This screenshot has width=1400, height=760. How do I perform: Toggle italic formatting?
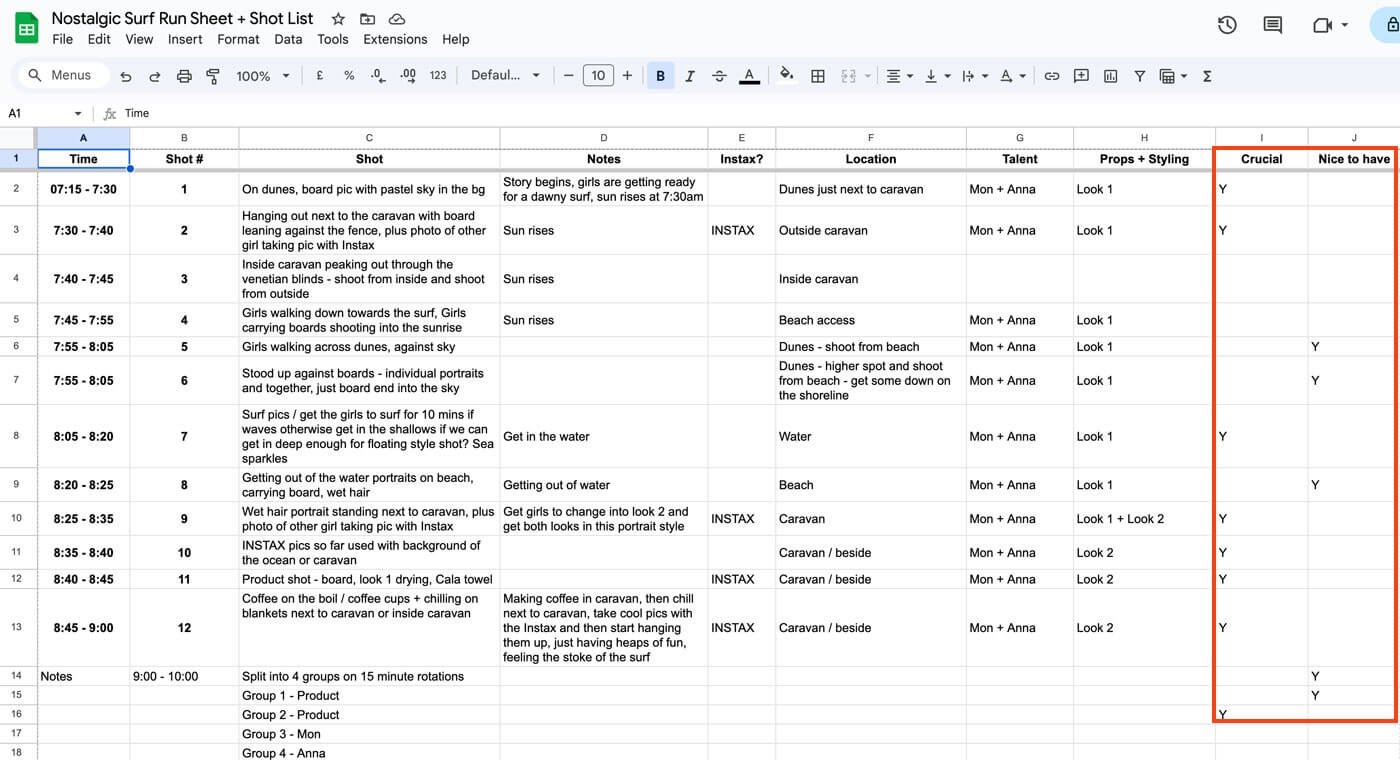[689, 75]
